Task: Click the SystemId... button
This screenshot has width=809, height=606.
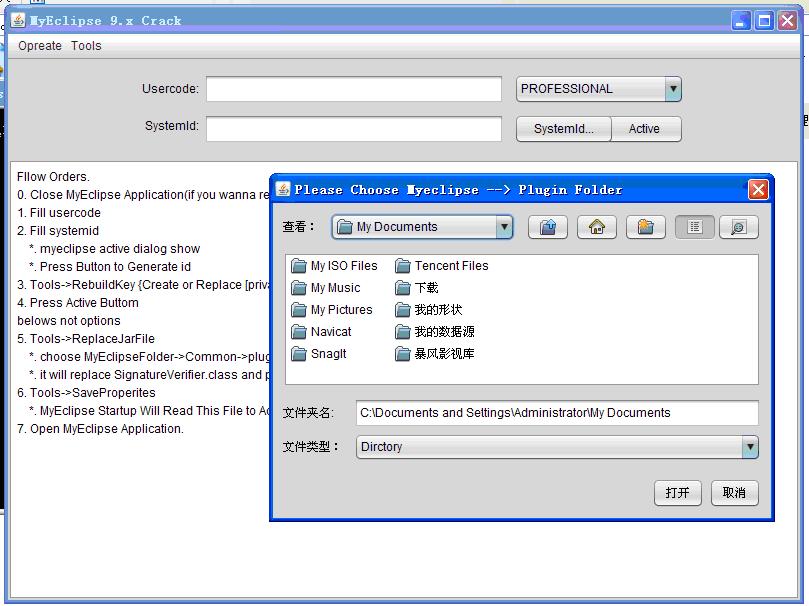Action: point(563,129)
